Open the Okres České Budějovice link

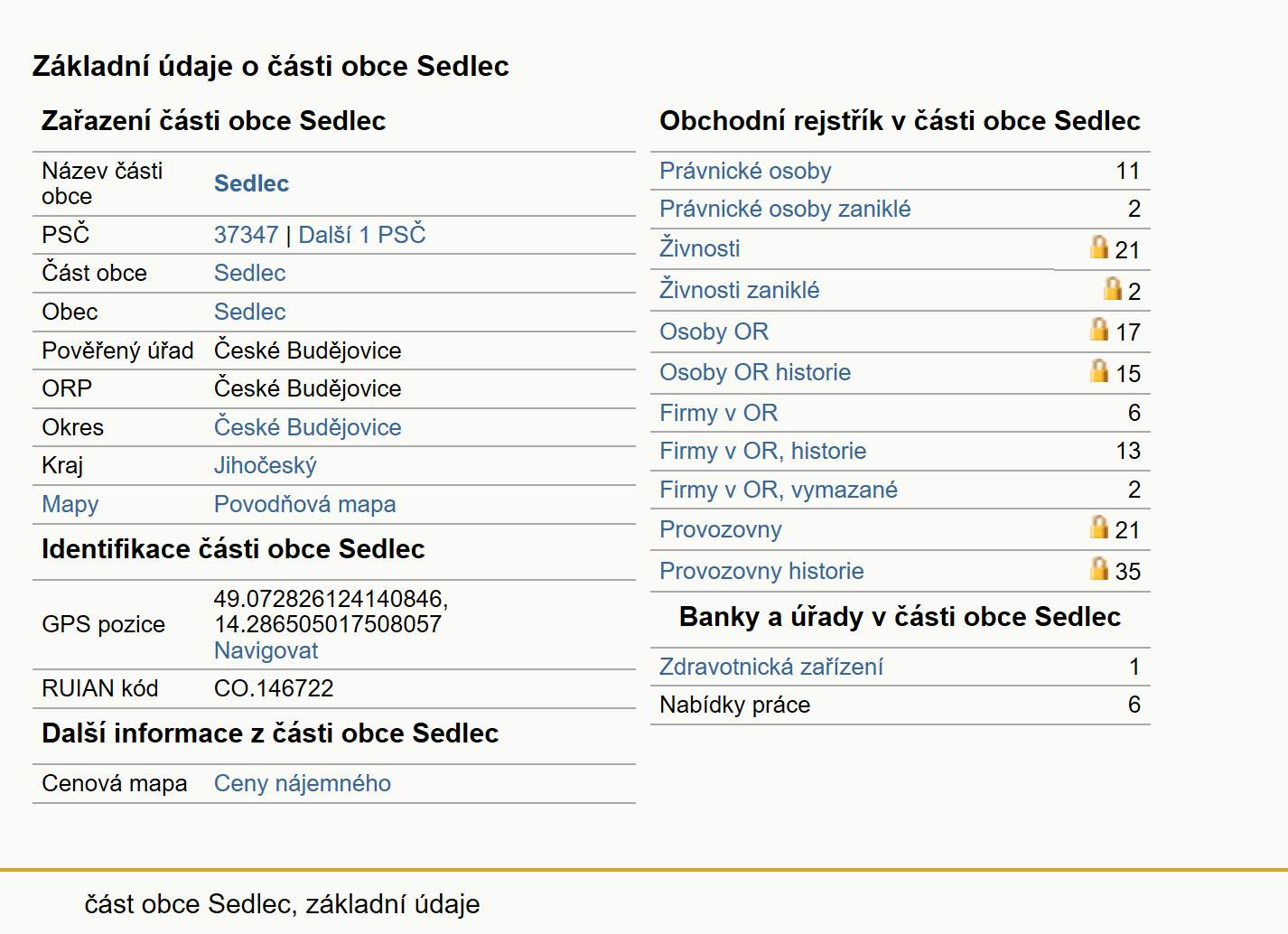coord(307,427)
